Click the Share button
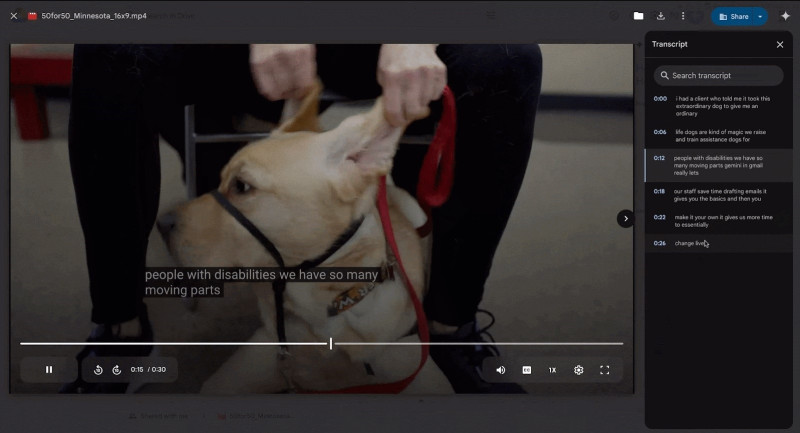This screenshot has height=433, width=800. pos(733,16)
